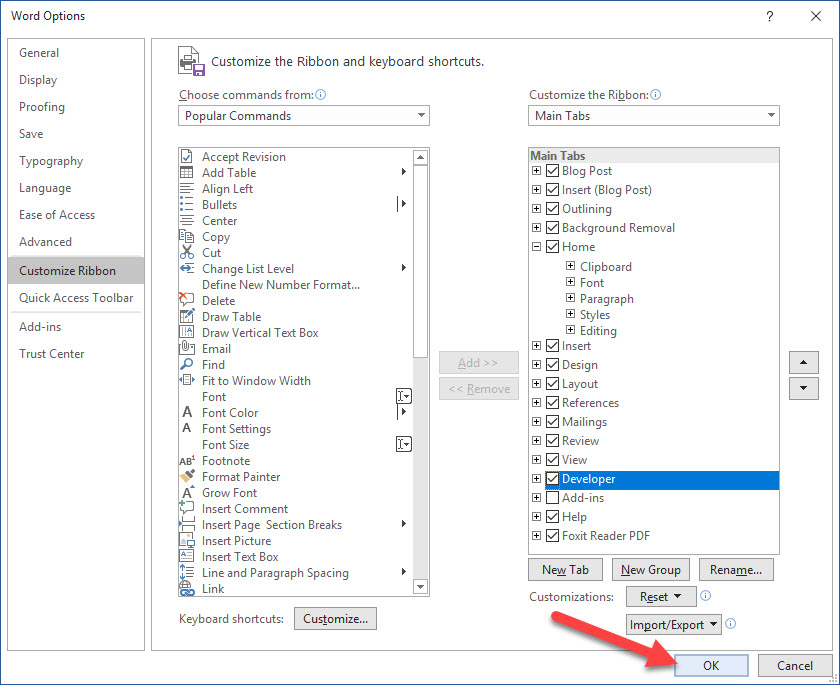The image size is (840, 685).
Task: Collapse the Home tab tree node
Action: 536,247
